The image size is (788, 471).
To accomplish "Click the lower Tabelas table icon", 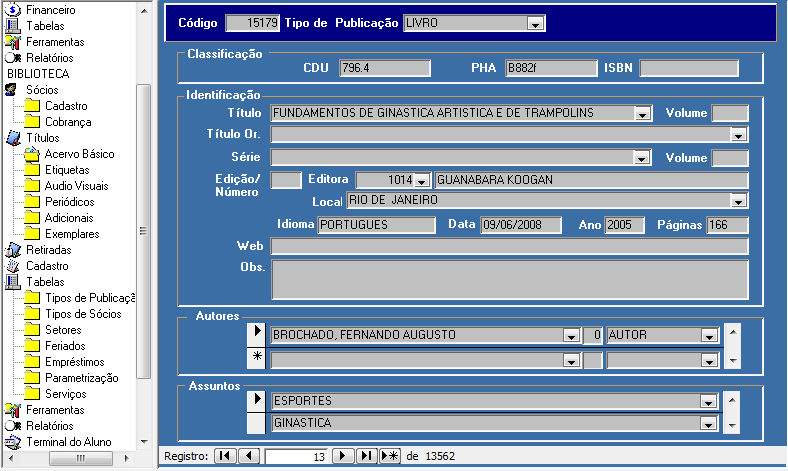I will point(13,282).
